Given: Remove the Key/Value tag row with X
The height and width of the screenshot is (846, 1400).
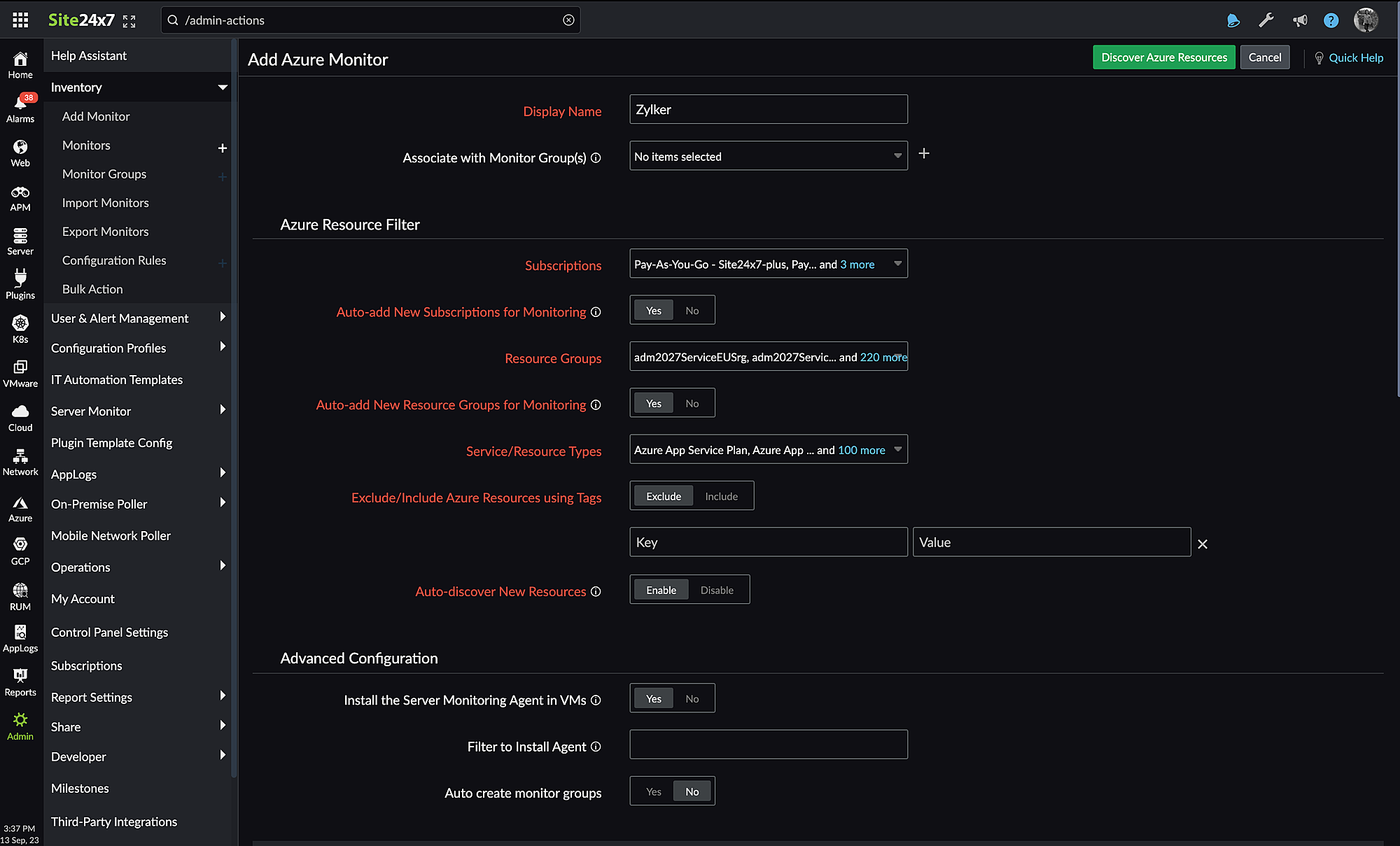Looking at the screenshot, I should (x=1203, y=544).
